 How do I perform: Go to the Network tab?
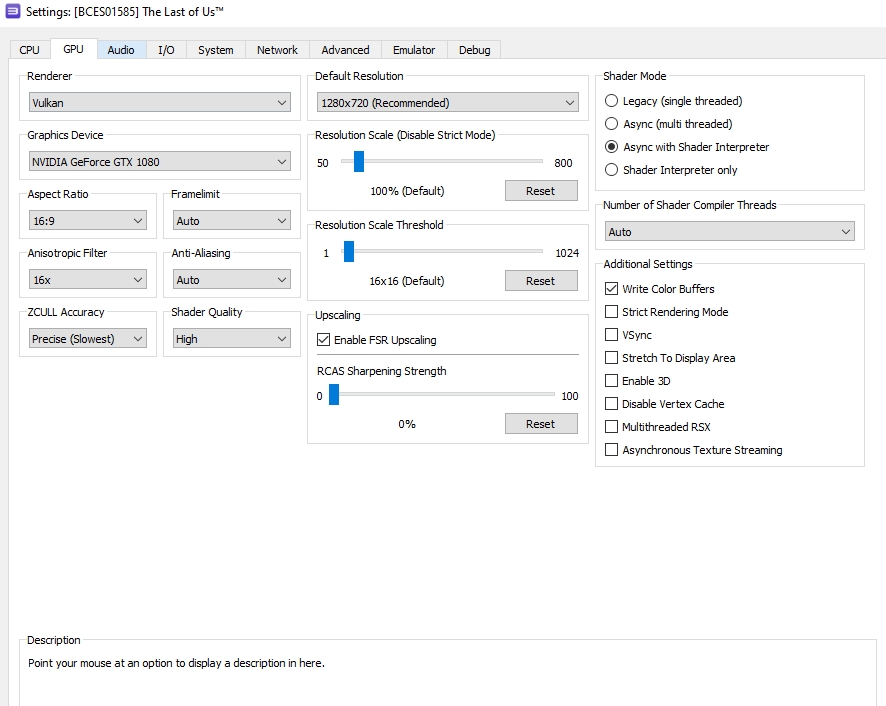(277, 50)
